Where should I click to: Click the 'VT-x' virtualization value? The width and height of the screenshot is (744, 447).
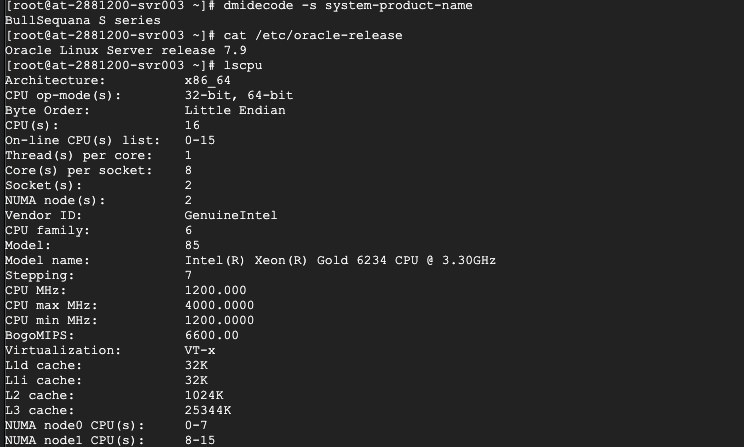[200, 350]
